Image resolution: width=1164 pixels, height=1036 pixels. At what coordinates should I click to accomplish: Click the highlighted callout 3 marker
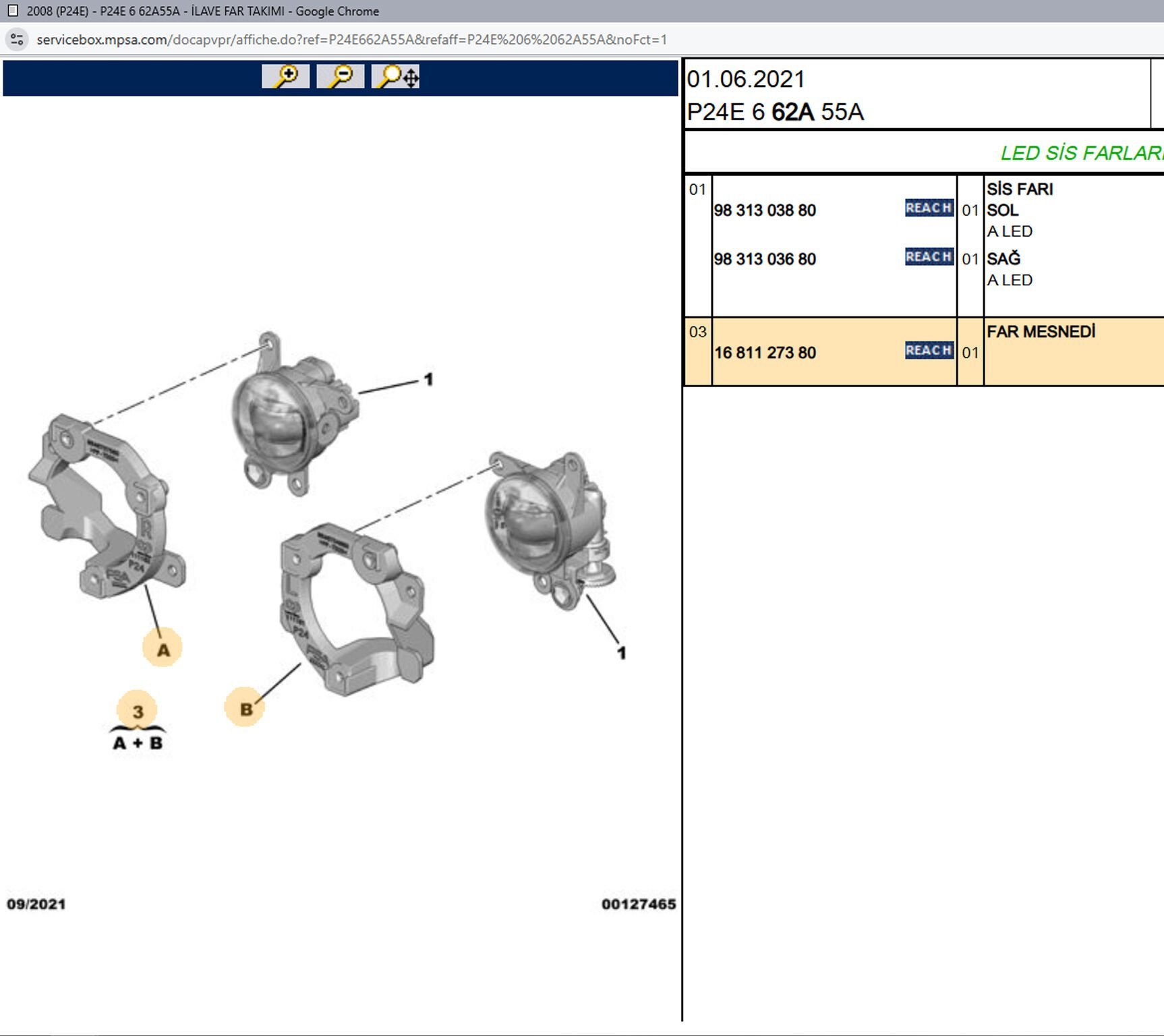[138, 711]
